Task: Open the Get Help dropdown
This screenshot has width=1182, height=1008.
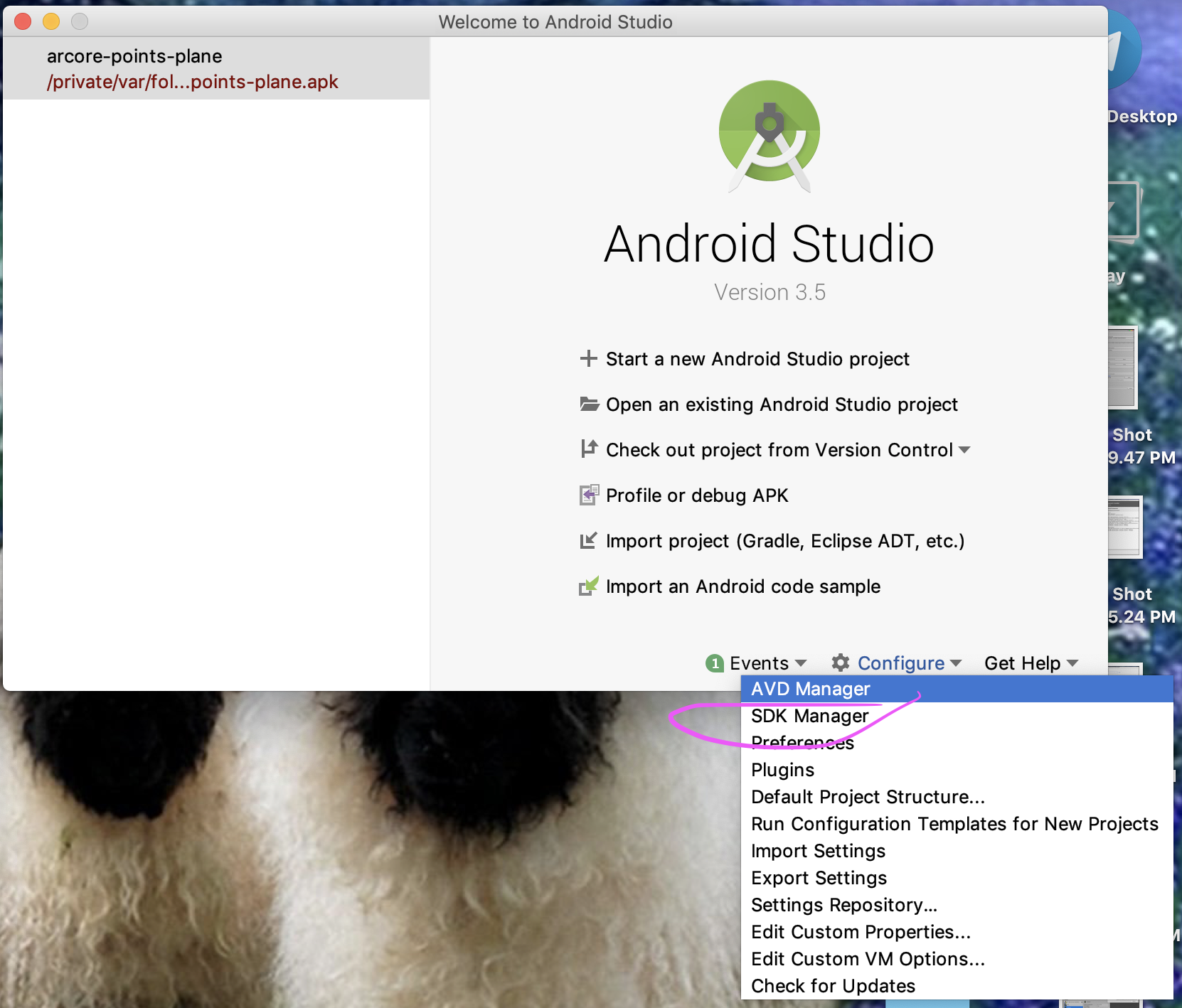Action: 1031,663
